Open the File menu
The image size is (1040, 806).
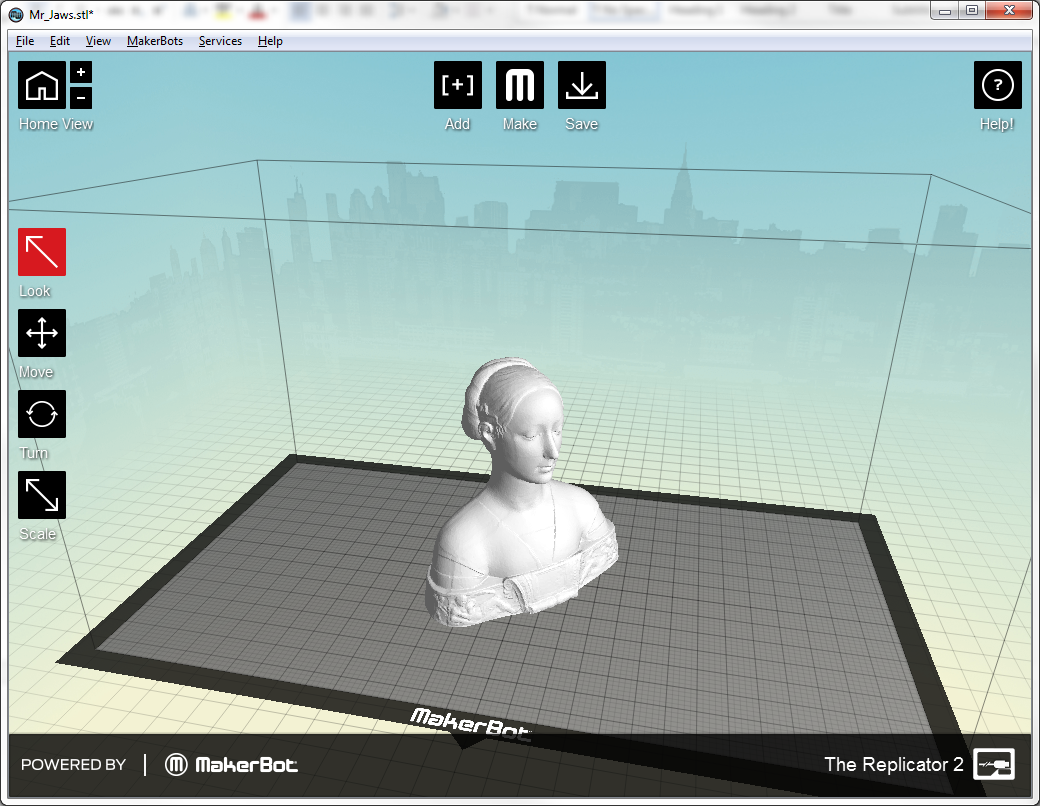(x=25, y=41)
